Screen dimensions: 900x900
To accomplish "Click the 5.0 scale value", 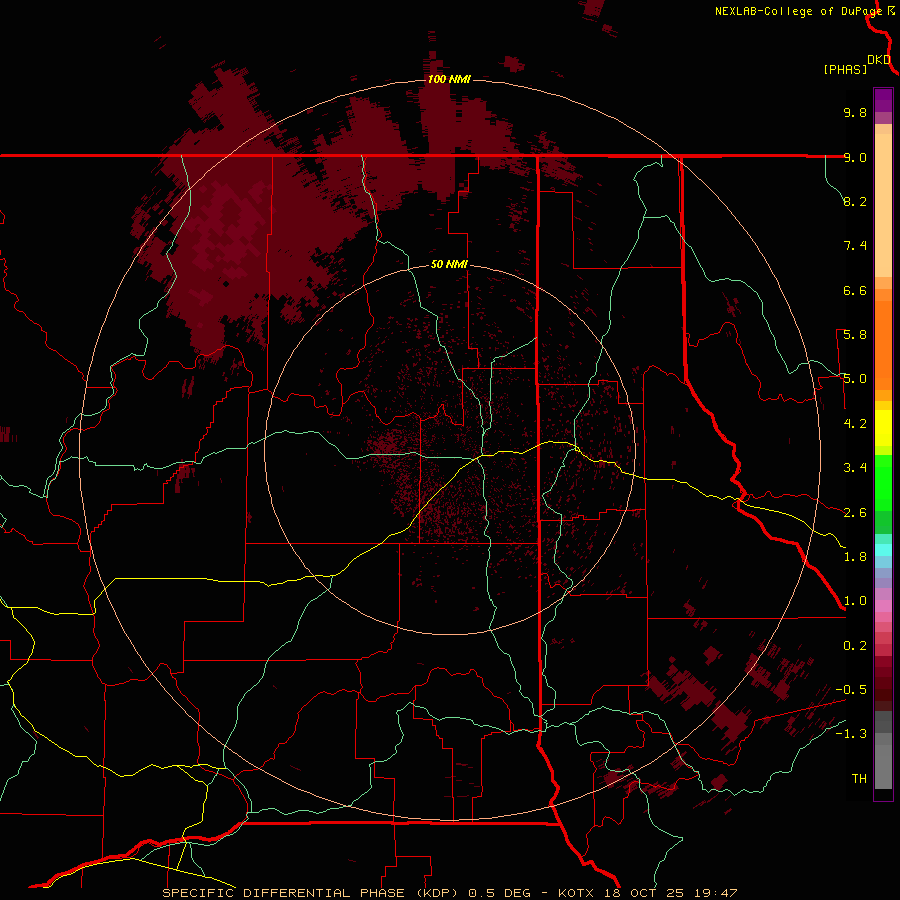I will [855, 379].
